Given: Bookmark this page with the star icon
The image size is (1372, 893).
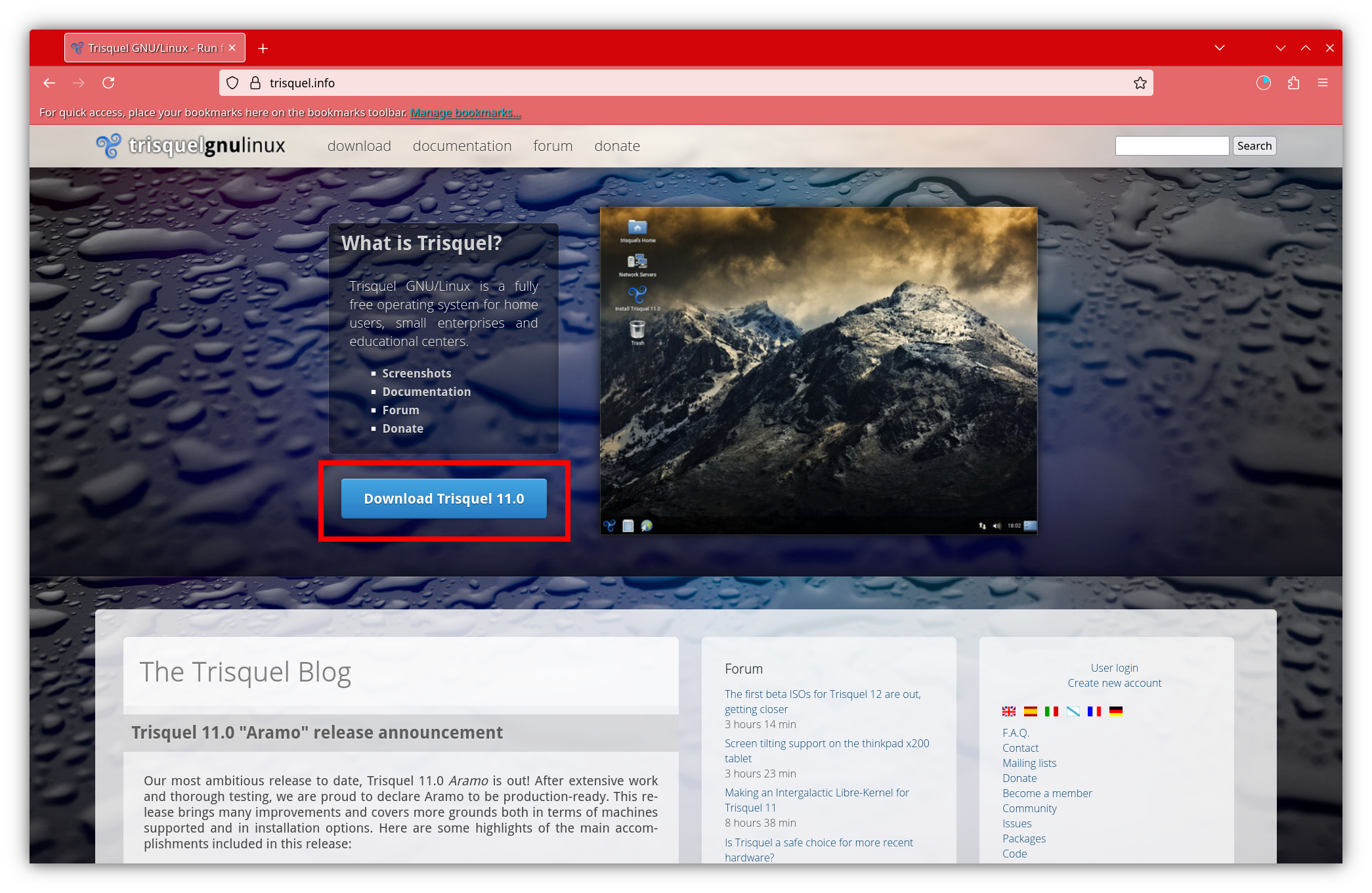Looking at the screenshot, I should [1140, 83].
